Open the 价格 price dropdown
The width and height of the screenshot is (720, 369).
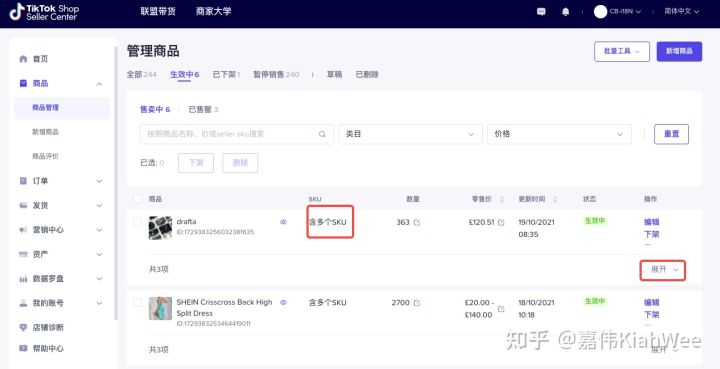pos(559,134)
